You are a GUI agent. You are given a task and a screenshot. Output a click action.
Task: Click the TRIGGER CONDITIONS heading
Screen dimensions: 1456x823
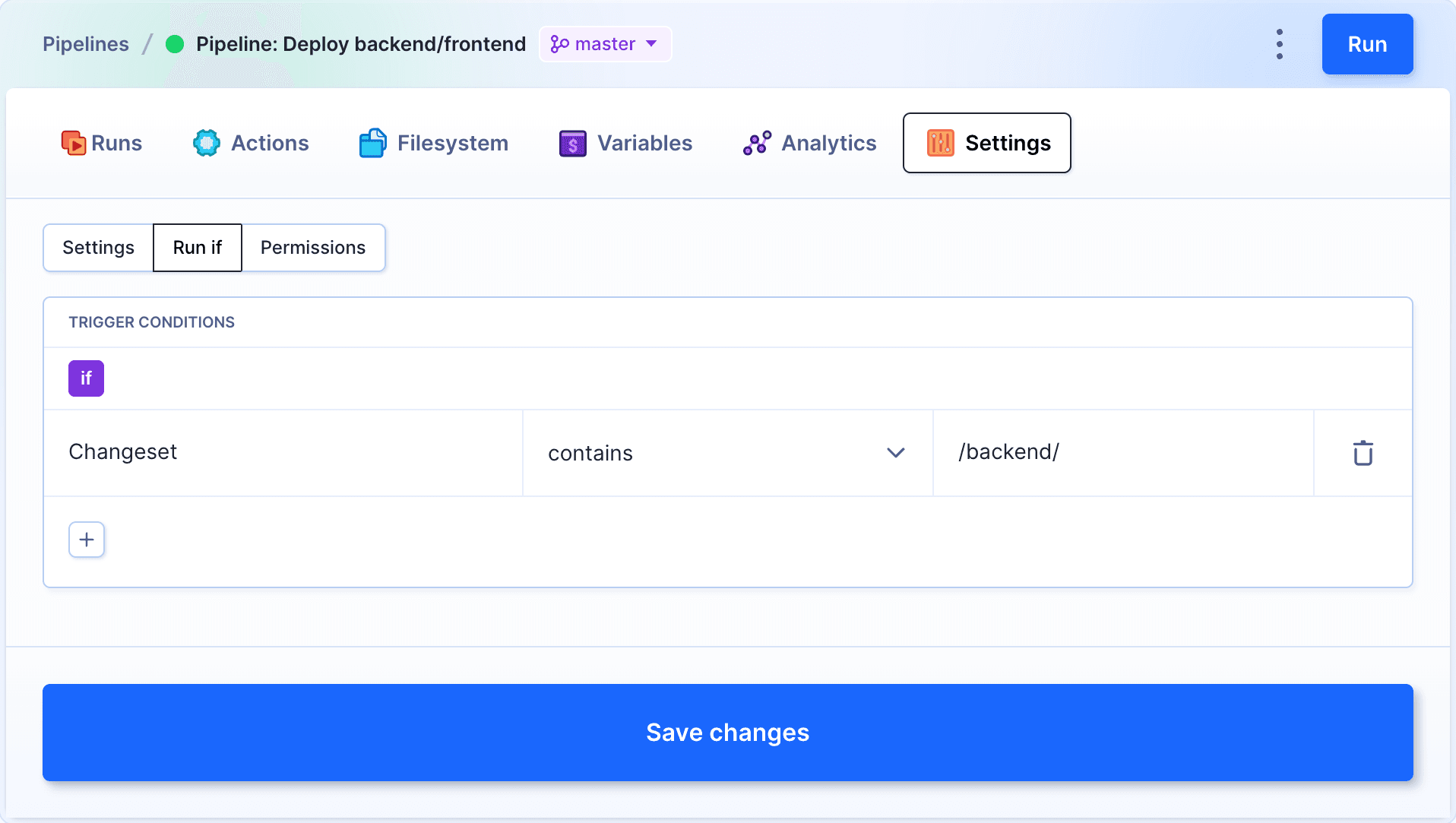pos(152,322)
